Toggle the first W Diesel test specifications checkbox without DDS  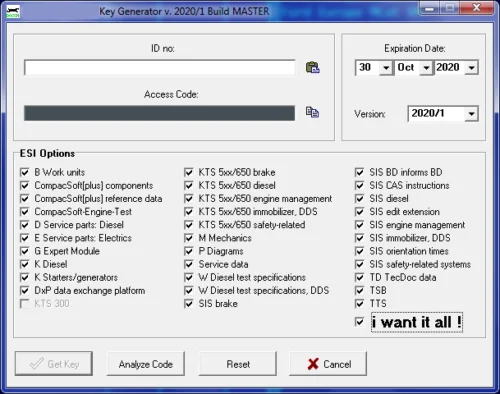[189, 277]
